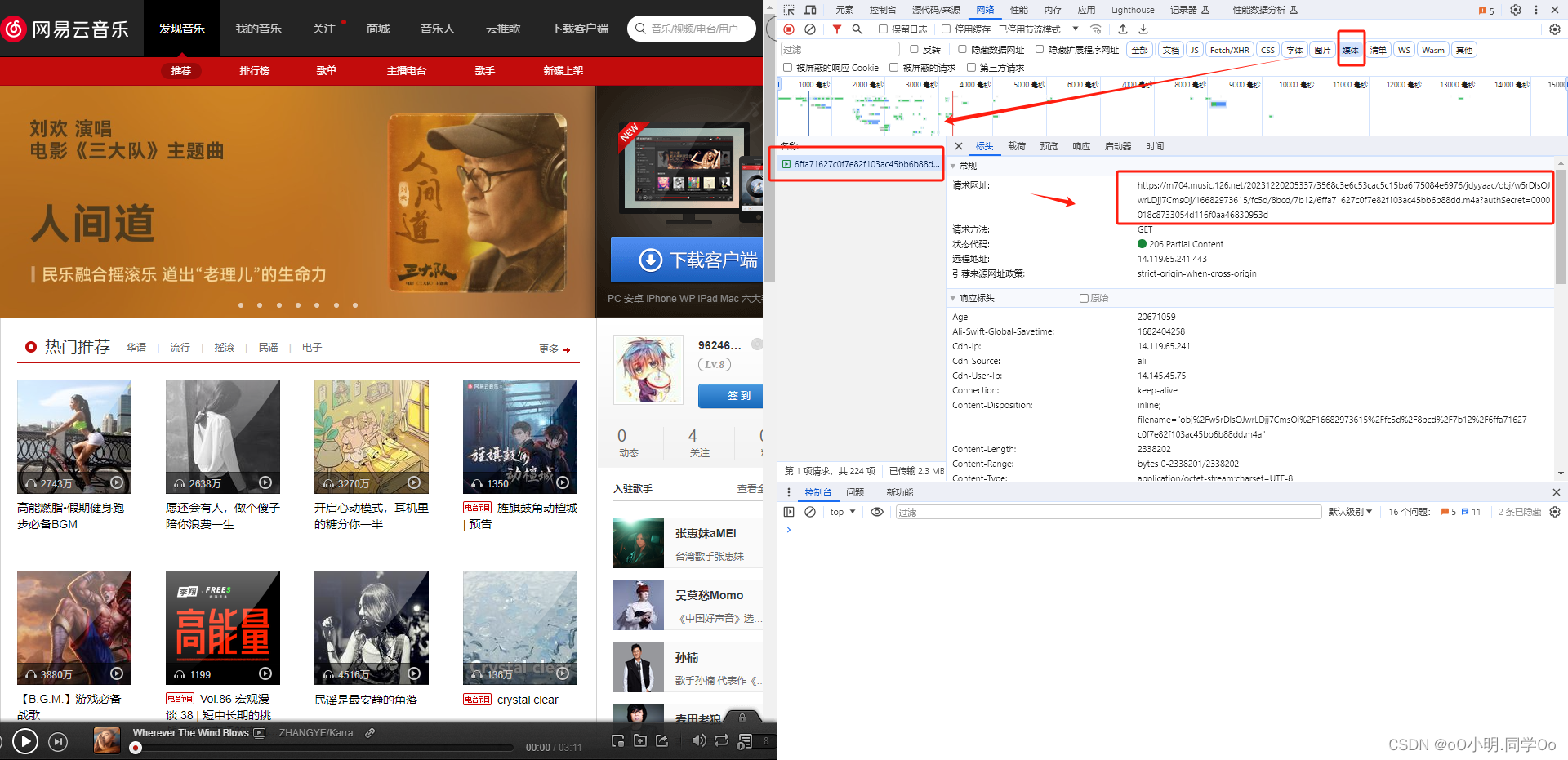Collapse the 常规 section in headers
Viewport: 1568px width, 760px height.
[x=953, y=166]
